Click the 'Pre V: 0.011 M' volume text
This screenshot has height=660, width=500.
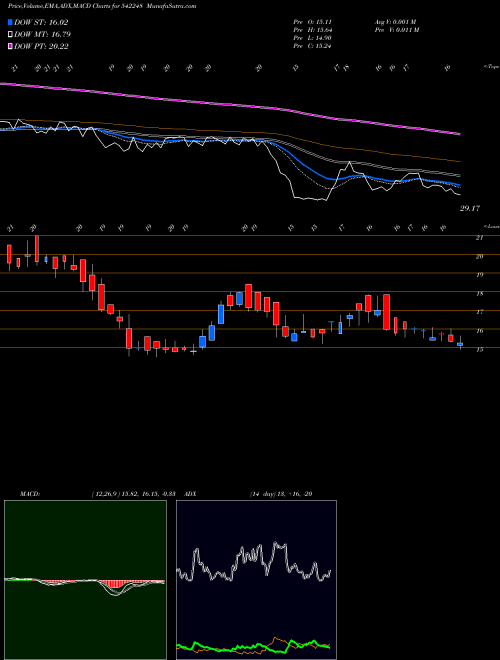tap(396, 30)
